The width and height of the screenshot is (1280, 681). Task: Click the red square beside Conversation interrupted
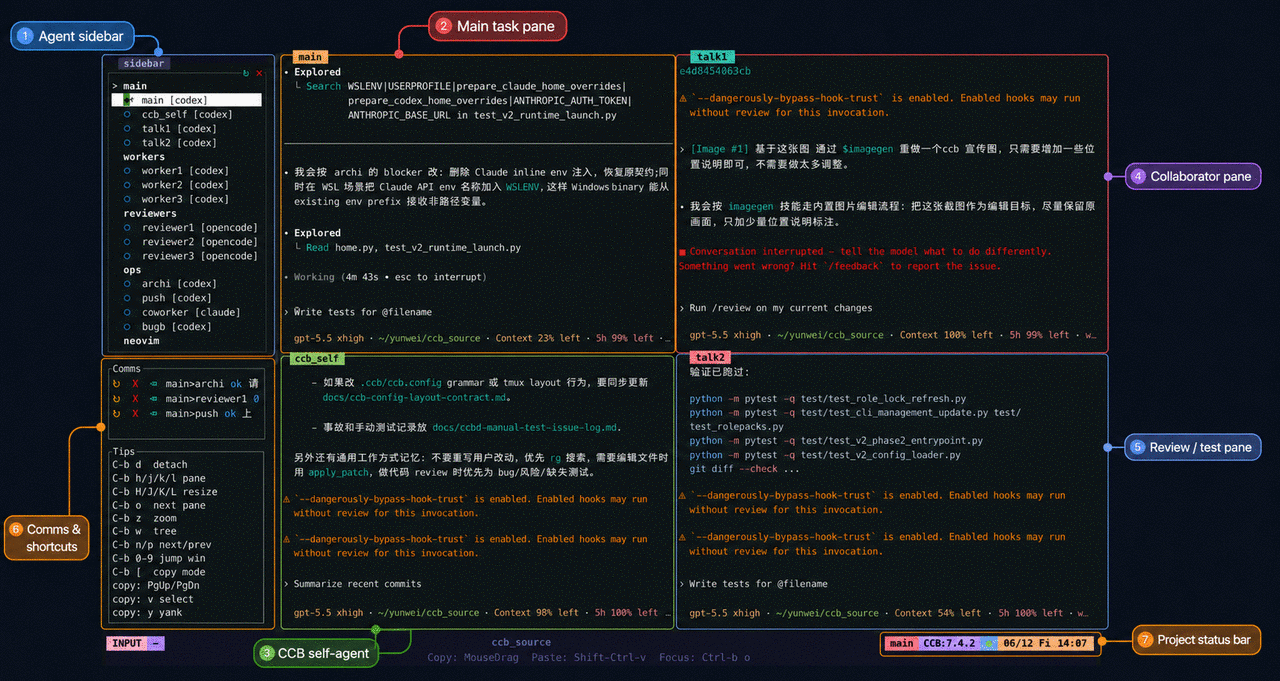point(683,252)
